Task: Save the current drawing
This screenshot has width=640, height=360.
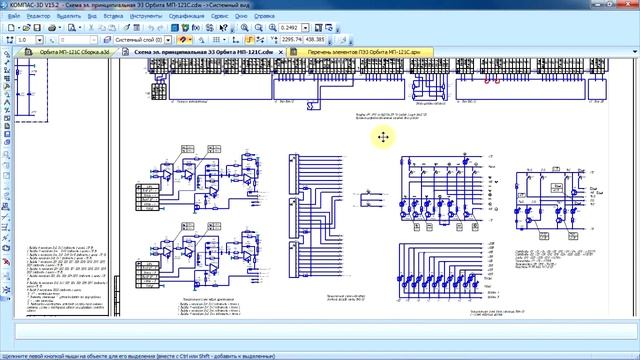Action: 37,28
